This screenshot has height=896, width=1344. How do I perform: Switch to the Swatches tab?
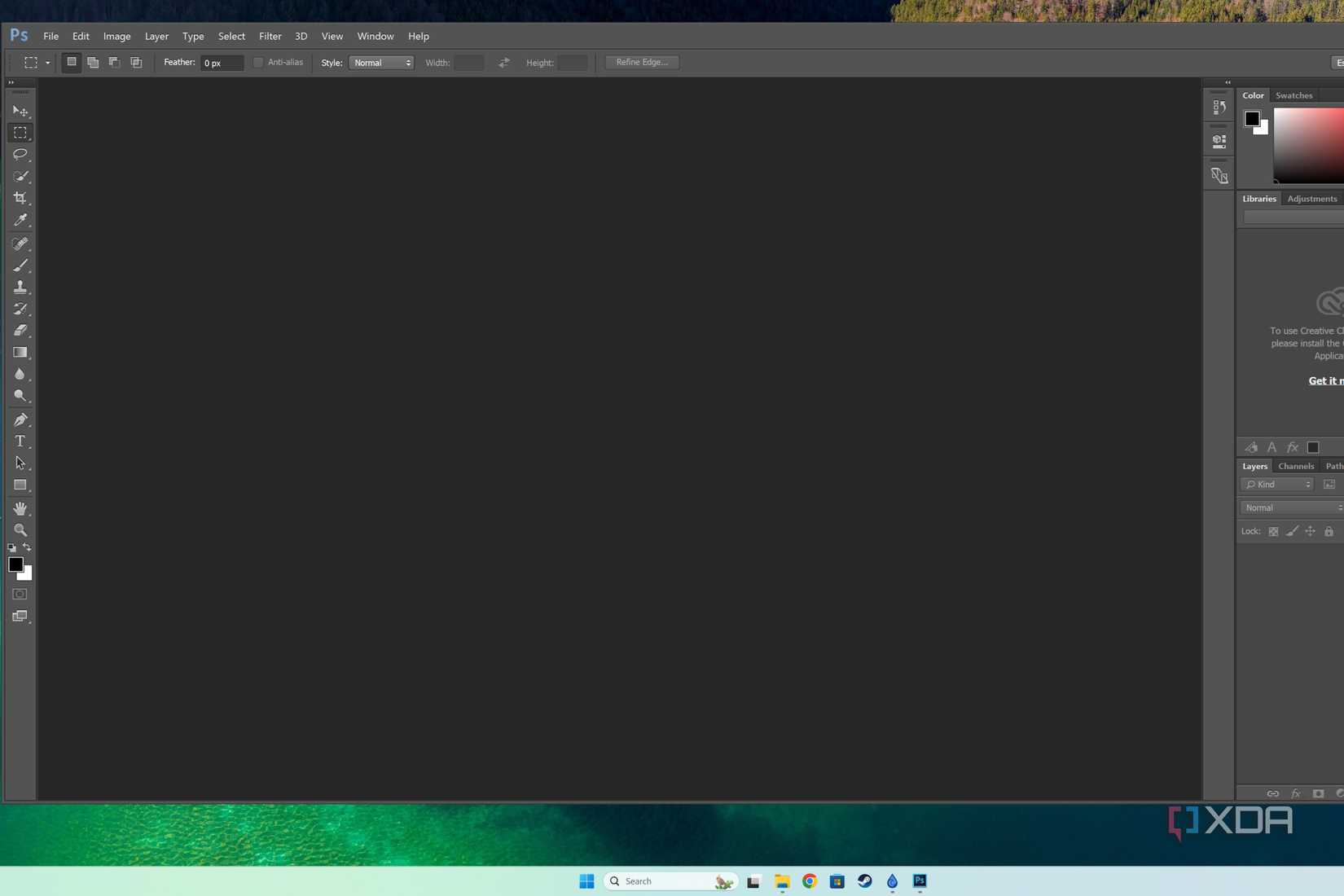[1293, 95]
